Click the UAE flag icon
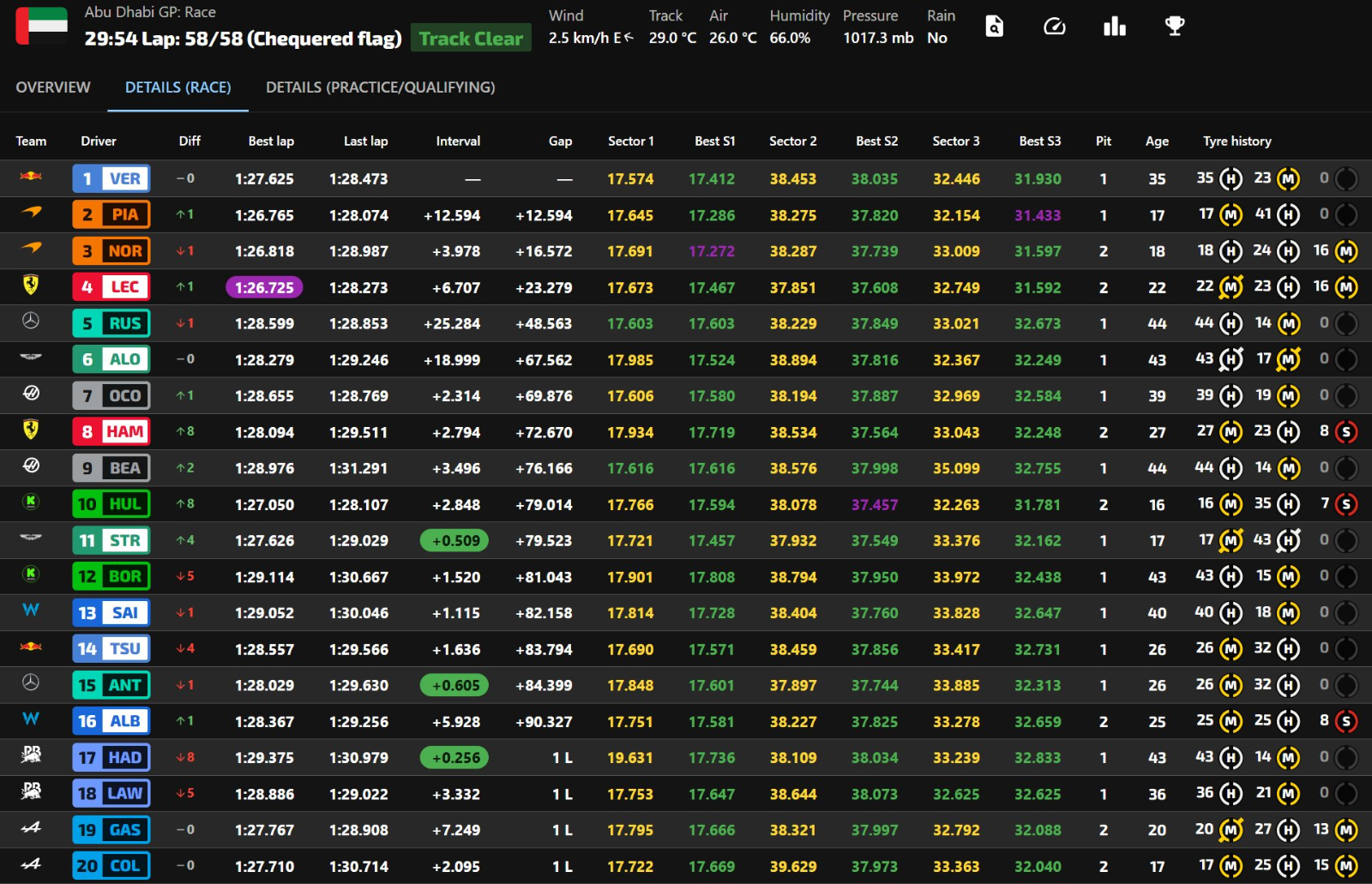Screen dimensions: 1372x884 (x=41, y=26)
